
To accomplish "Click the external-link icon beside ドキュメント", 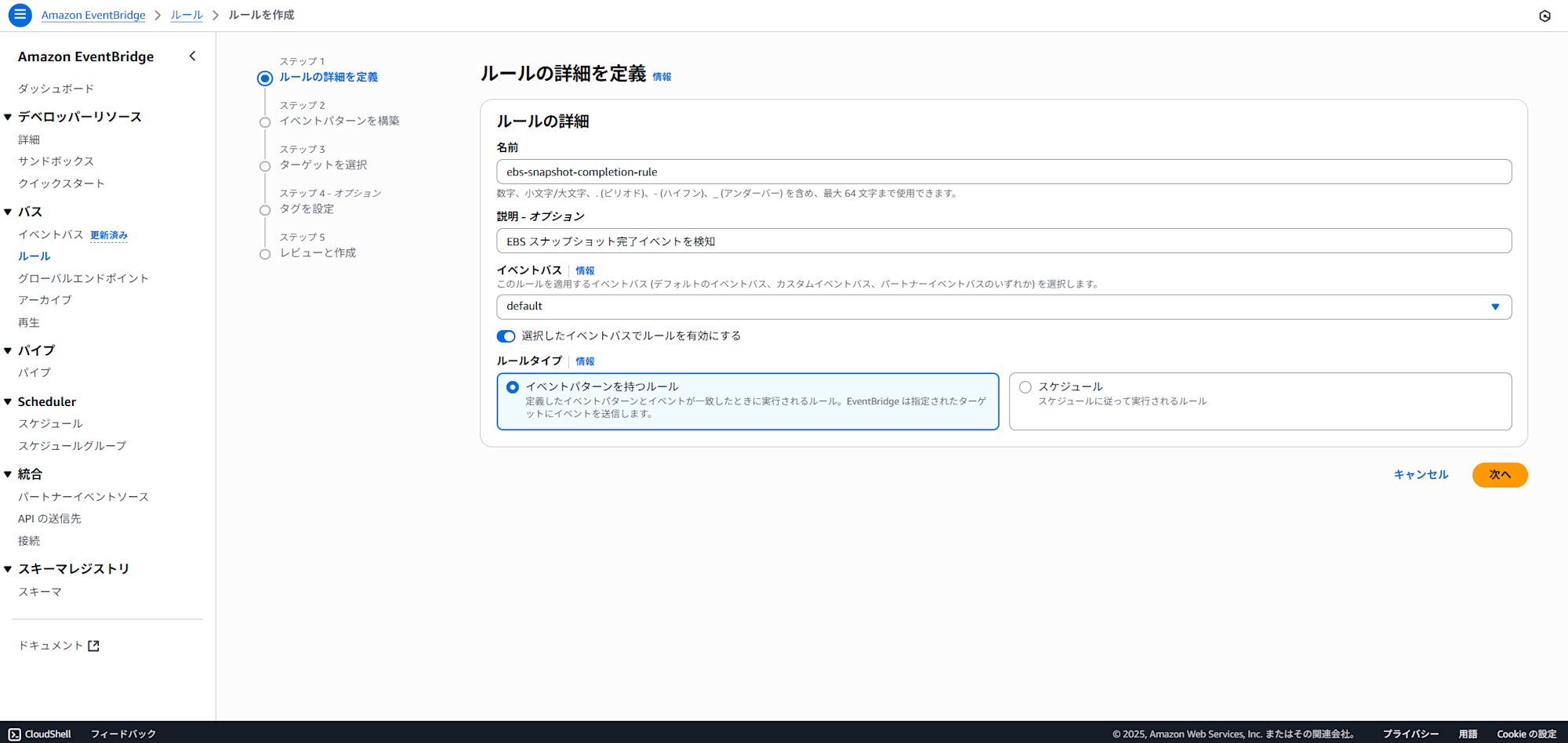I will [x=93, y=646].
